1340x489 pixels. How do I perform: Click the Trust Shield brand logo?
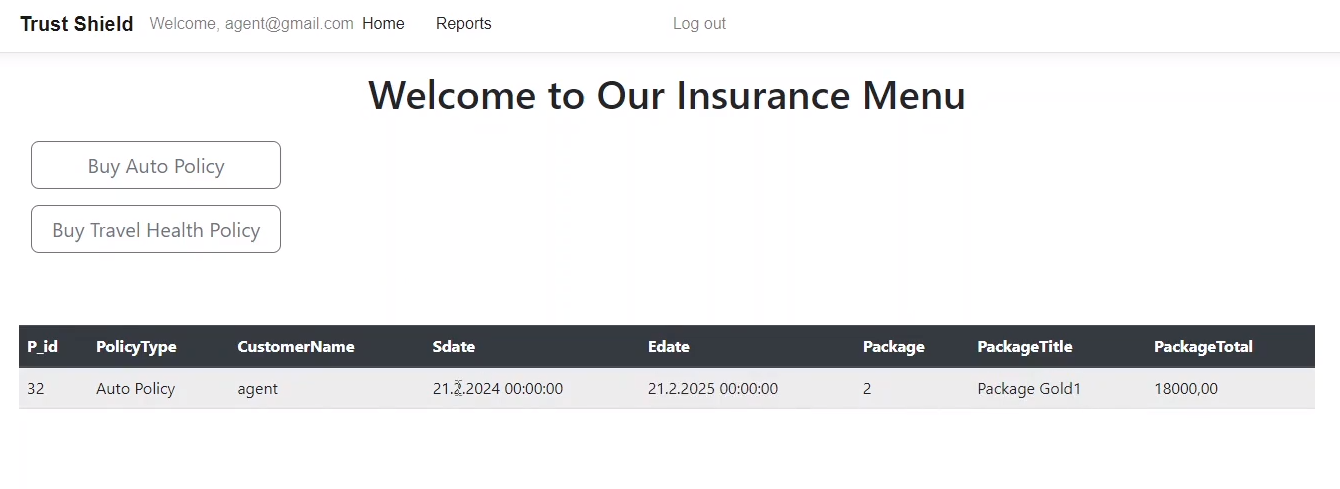coord(77,24)
